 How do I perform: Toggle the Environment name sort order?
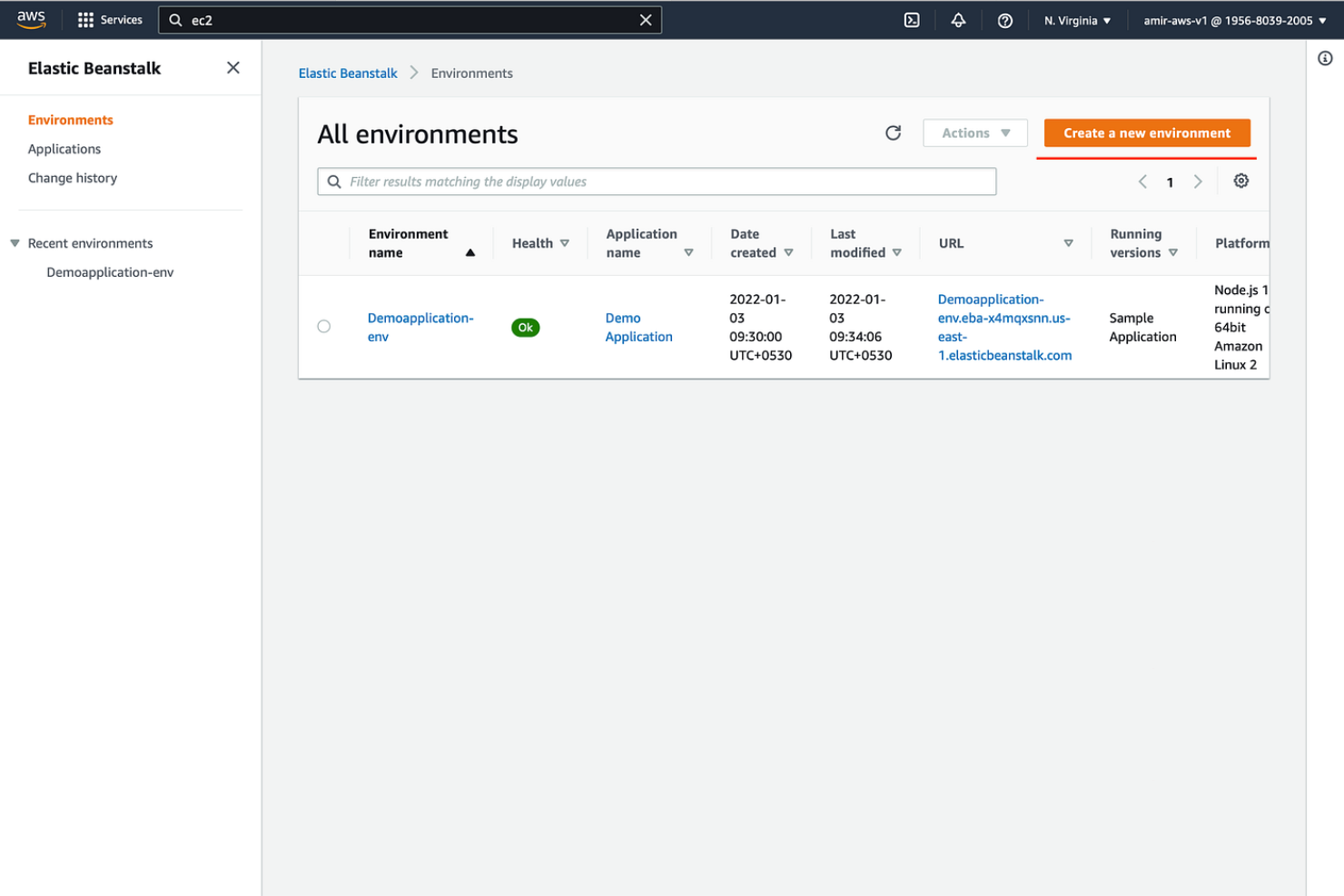tap(470, 252)
